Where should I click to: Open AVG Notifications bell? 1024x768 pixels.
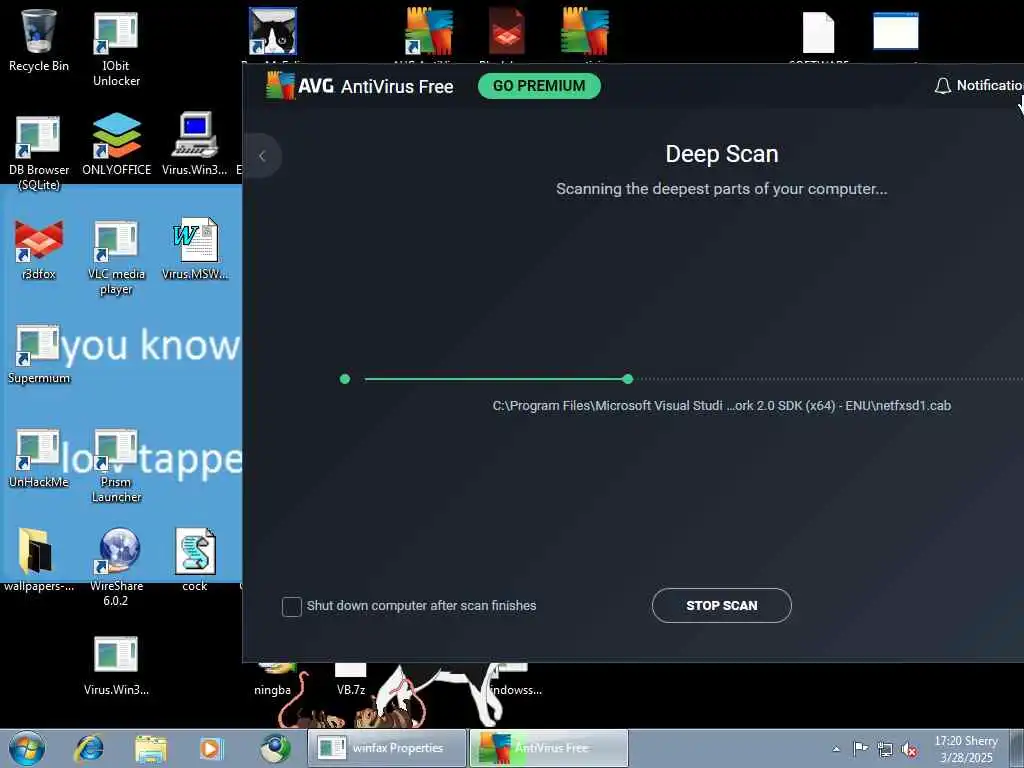(x=942, y=86)
